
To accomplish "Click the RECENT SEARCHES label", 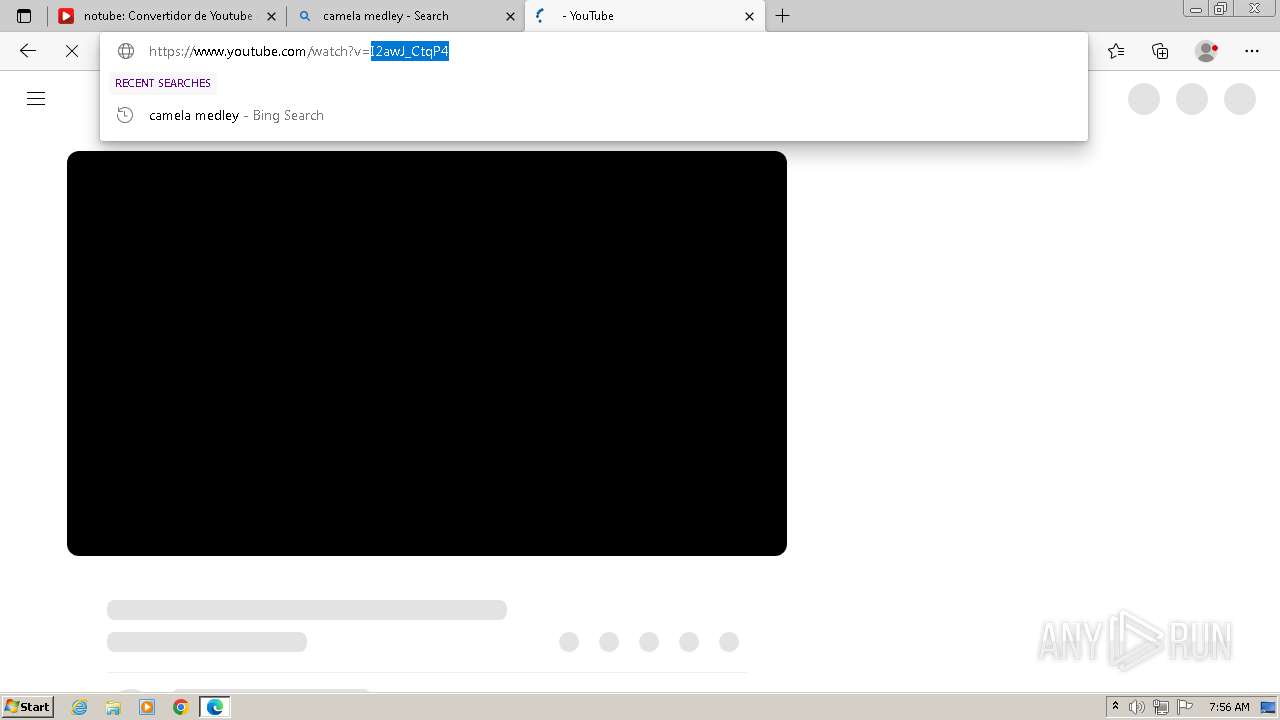I will (163, 83).
